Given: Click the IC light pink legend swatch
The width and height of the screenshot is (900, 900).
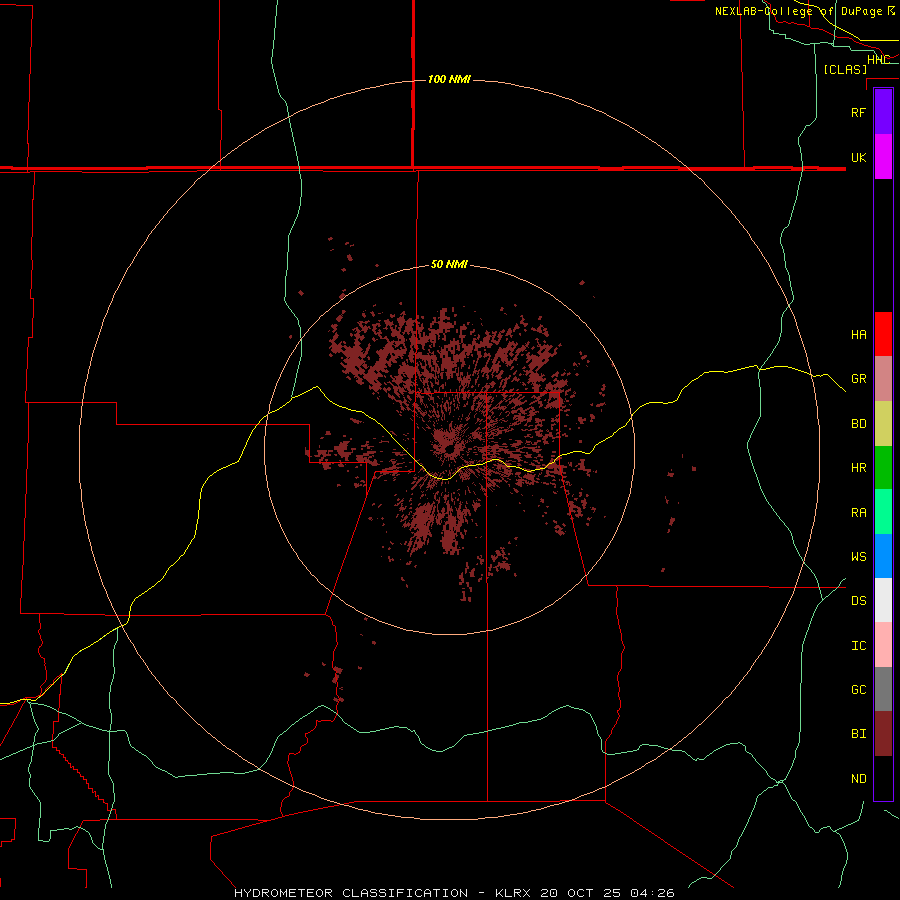Looking at the screenshot, I should pos(883,645).
